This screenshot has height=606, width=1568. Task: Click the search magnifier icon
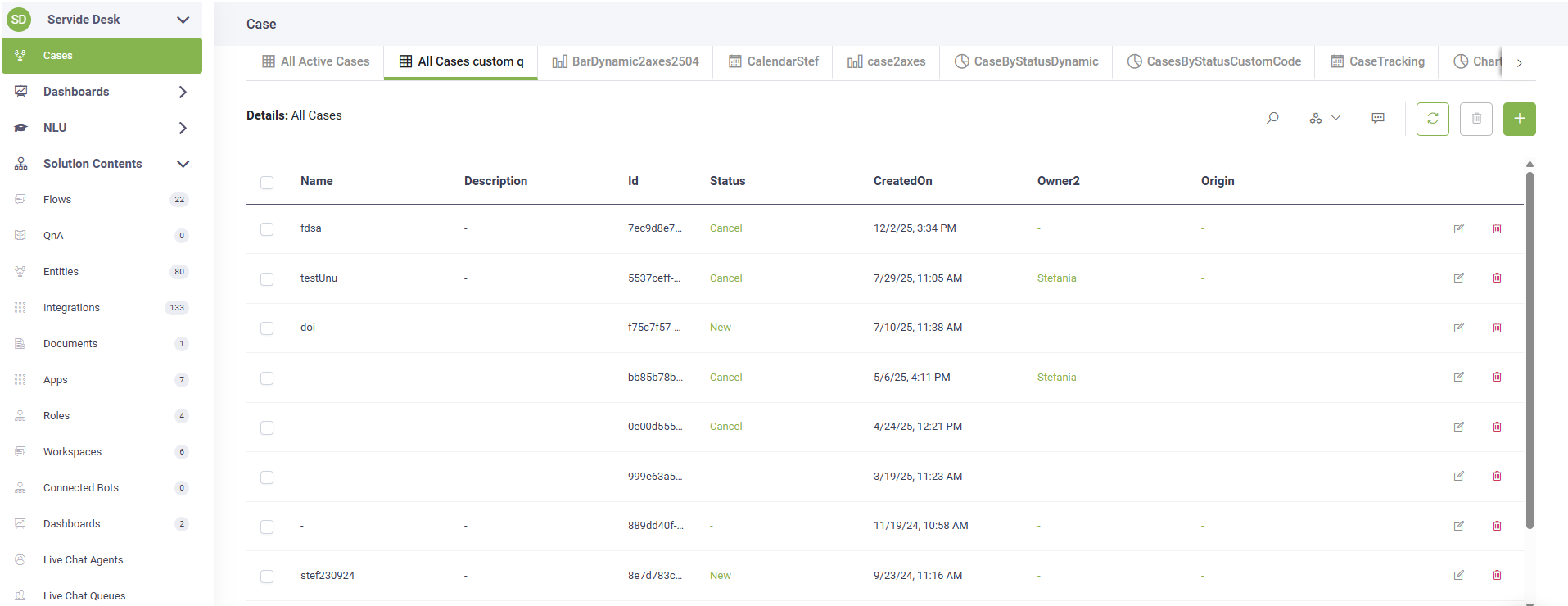click(1272, 118)
